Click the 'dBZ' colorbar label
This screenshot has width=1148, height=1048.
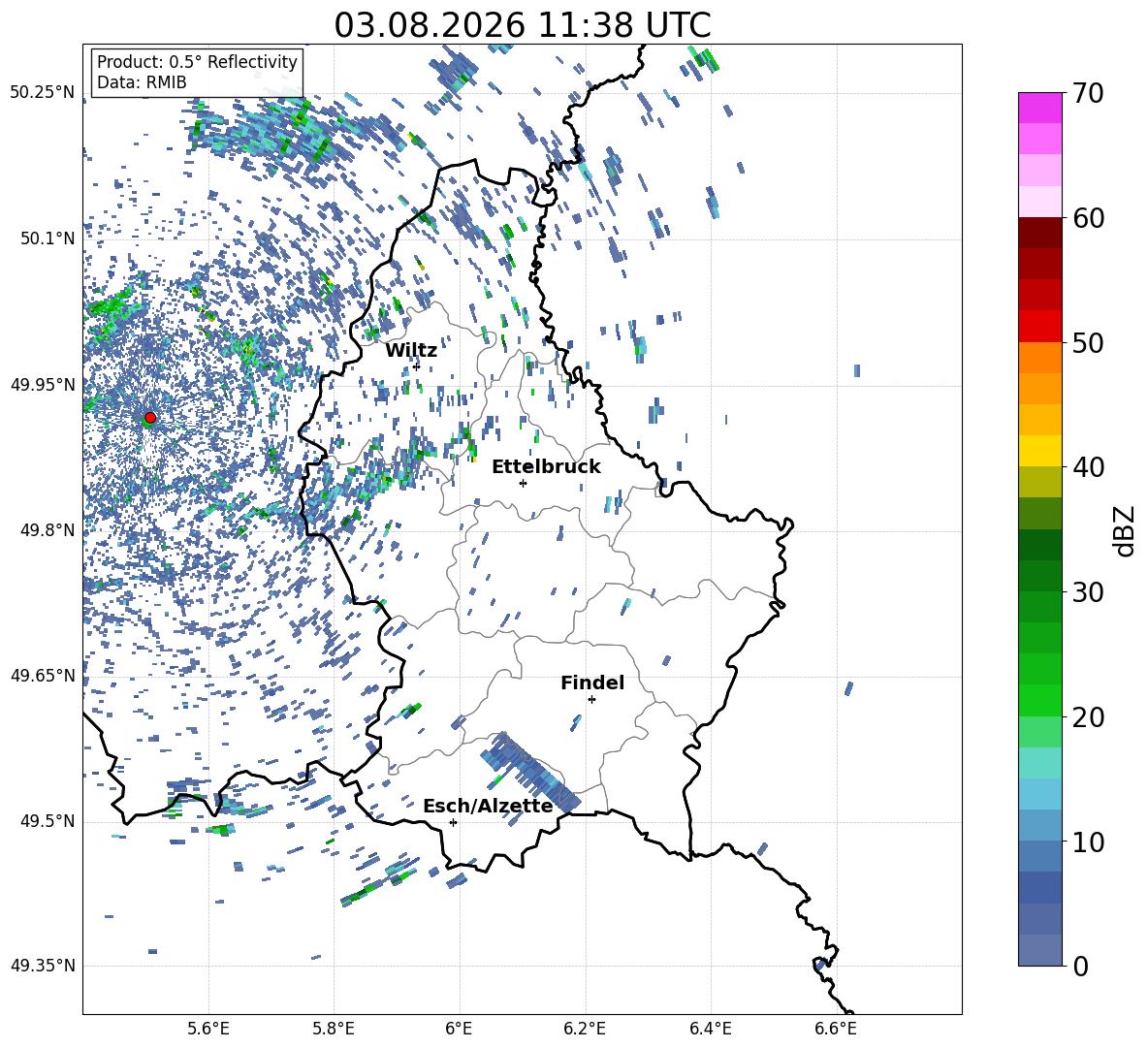(1126, 530)
